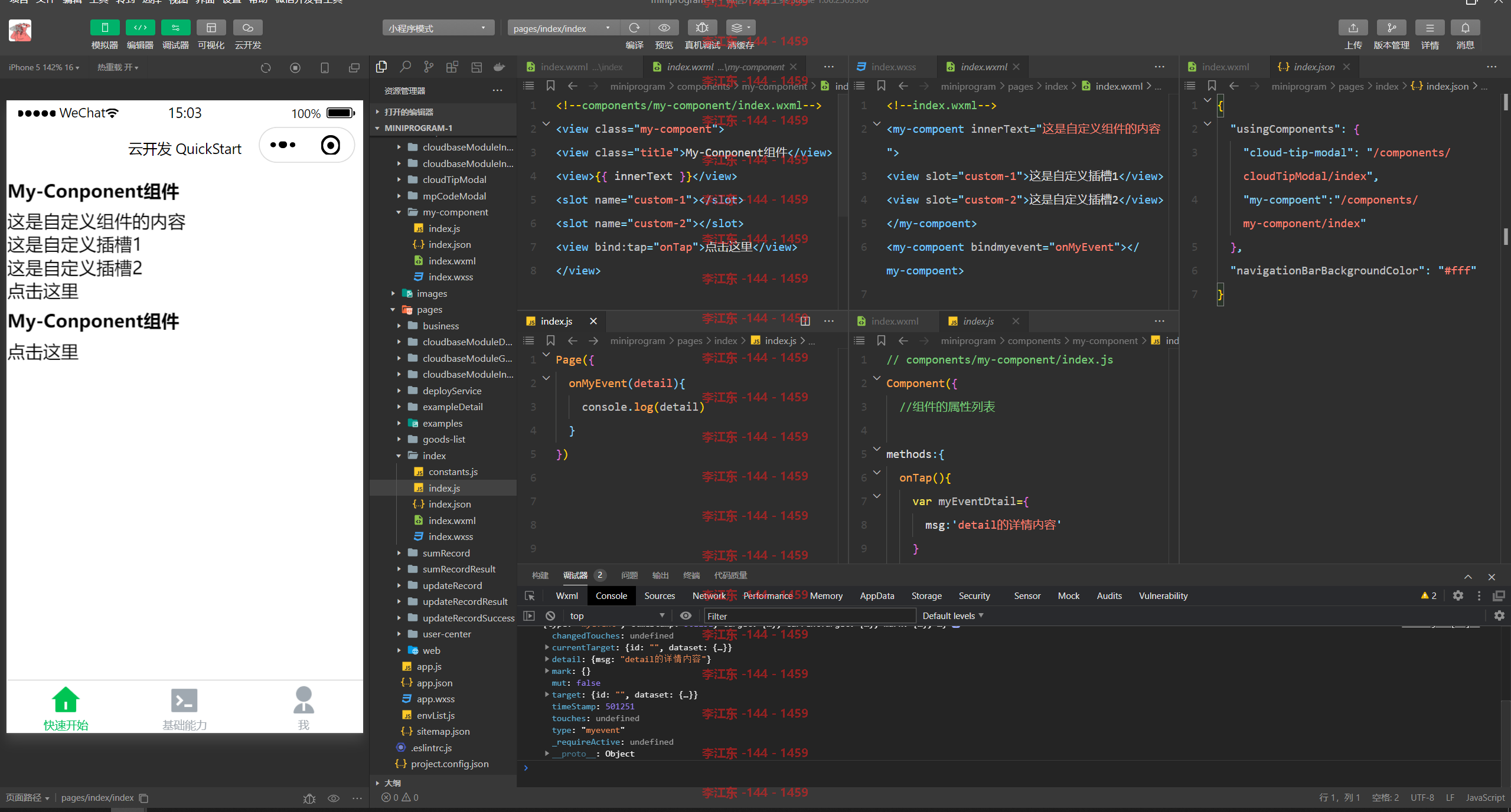The width and height of the screenshot is (1511, 812).
Task: Switch to the index.json editor tab
Action: (1313, 67)
